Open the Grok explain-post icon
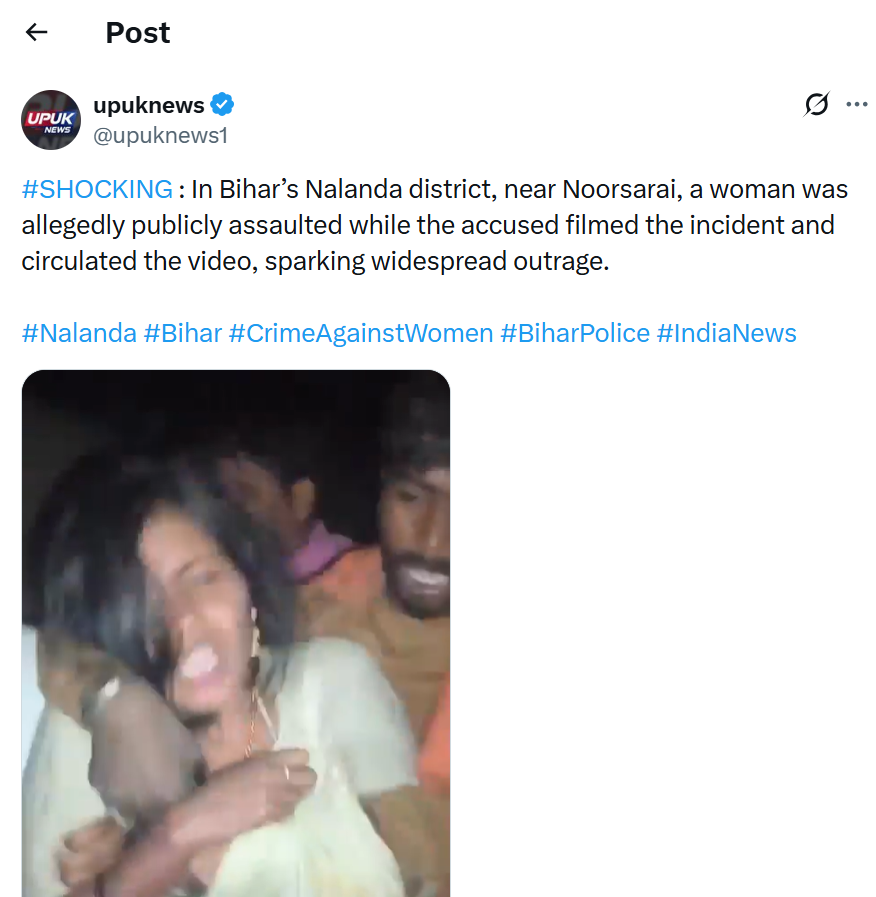876x897 pixels. click(817, 104)
